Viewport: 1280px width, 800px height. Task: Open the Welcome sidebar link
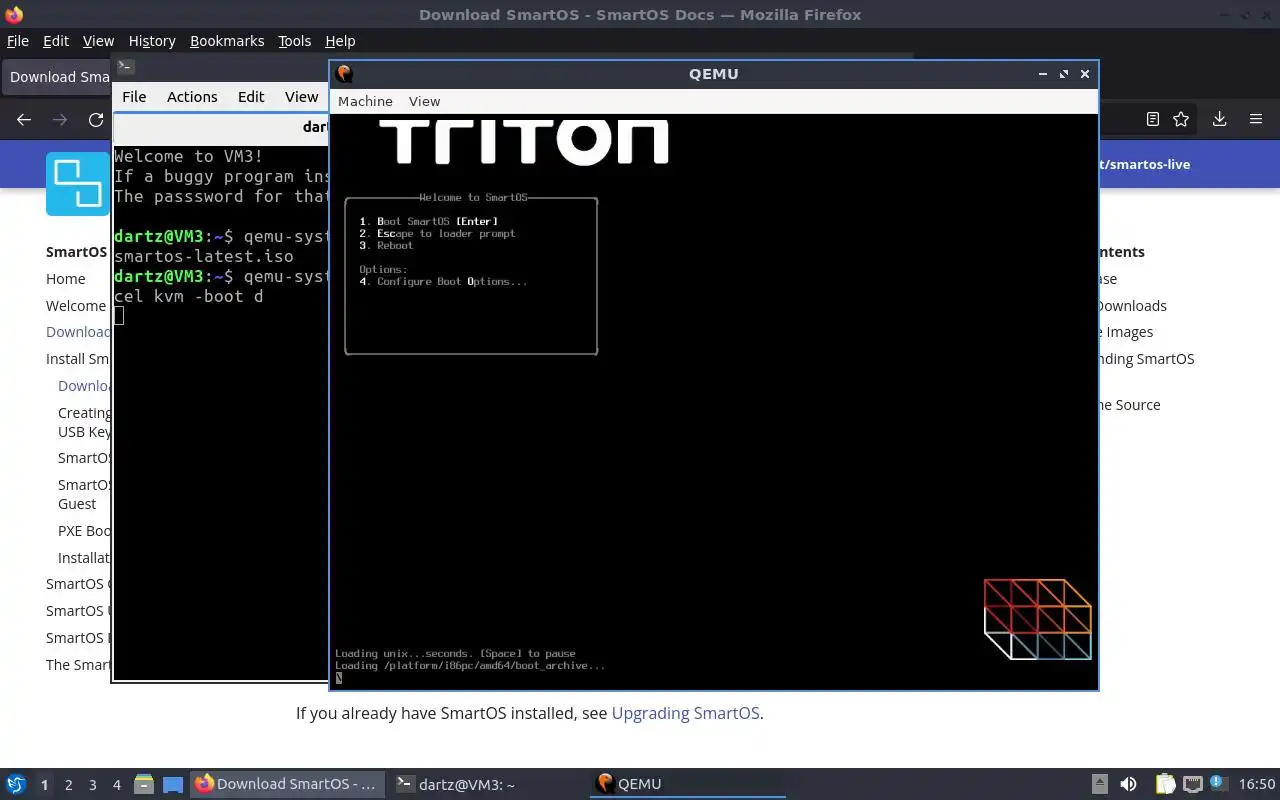(x=76, y=306)
